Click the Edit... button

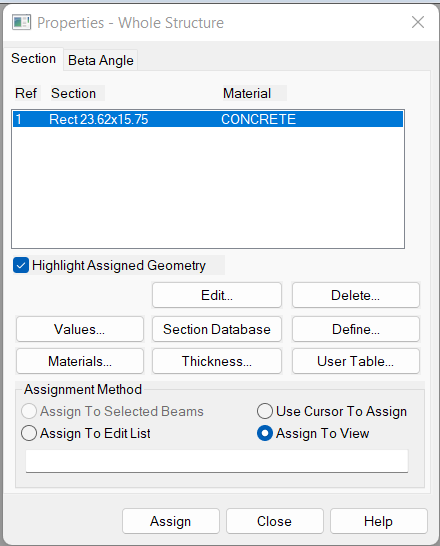click(217, 295)
